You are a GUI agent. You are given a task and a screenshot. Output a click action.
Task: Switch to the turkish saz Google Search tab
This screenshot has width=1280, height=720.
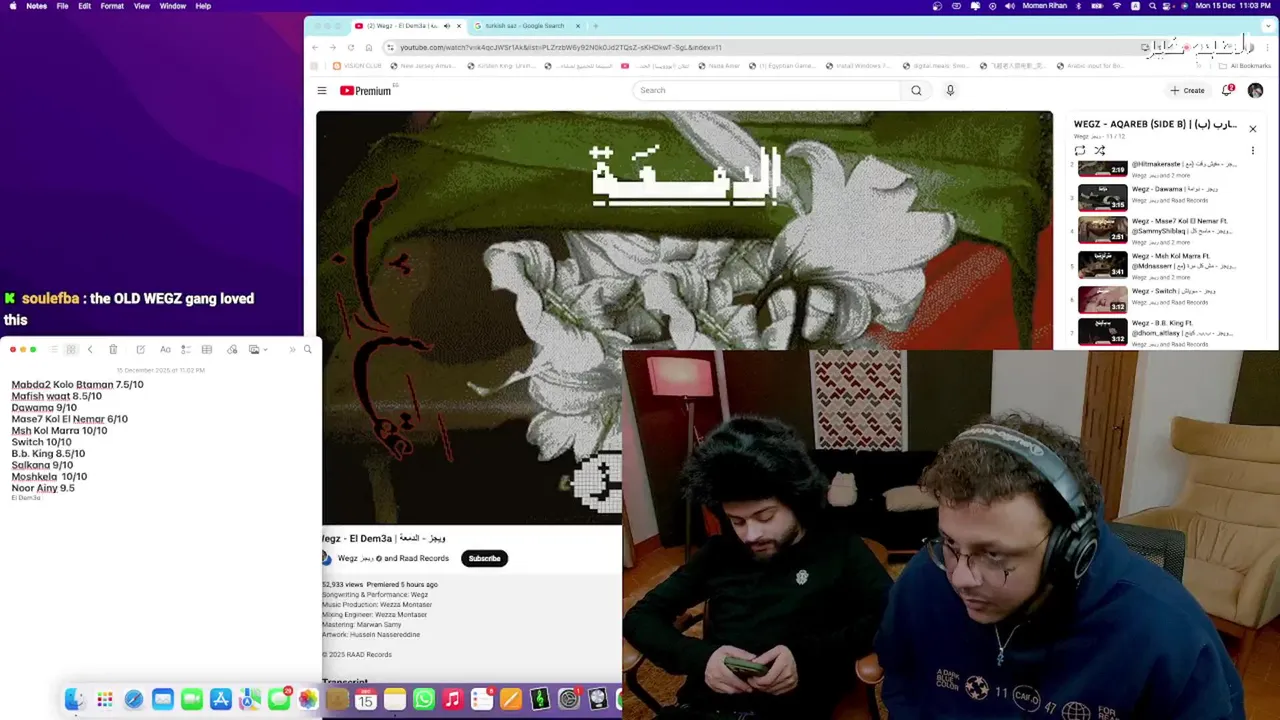click(x=524, y=26)
